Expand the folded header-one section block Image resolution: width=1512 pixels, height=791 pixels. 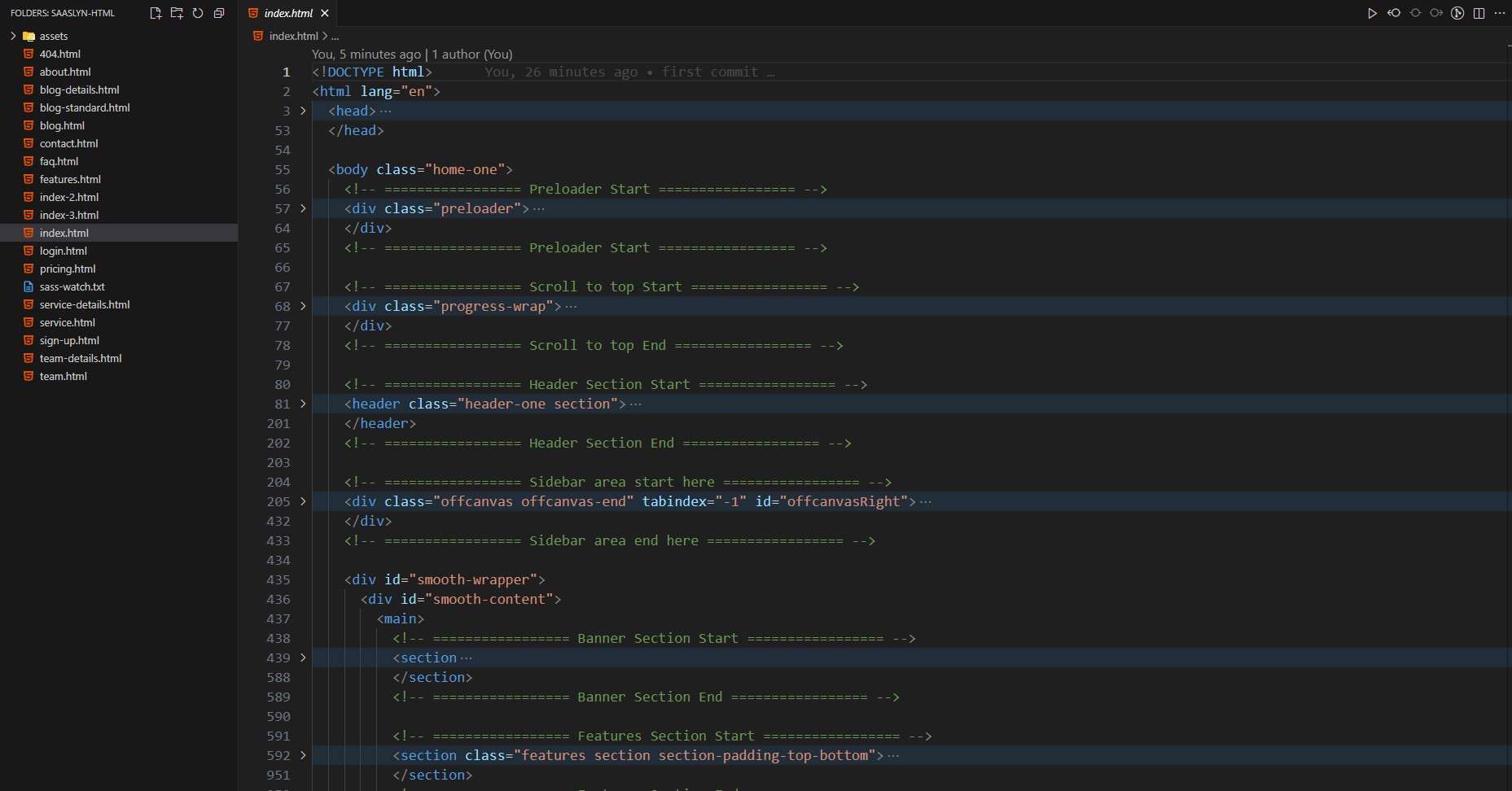click(x=303, y=404)
